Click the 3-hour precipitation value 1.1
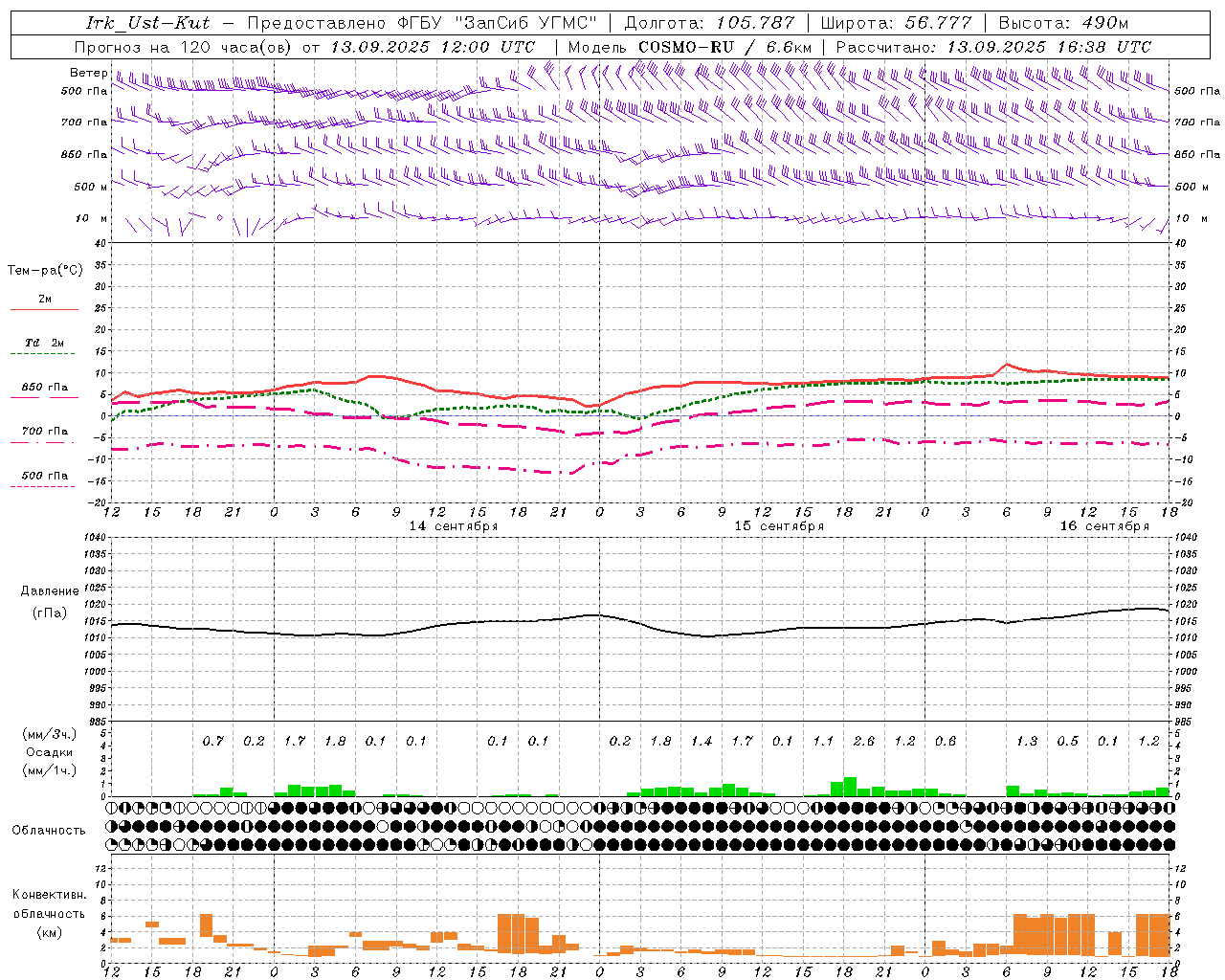The height and width of the screenshot is (980, 1225). (x=823, y=741)
